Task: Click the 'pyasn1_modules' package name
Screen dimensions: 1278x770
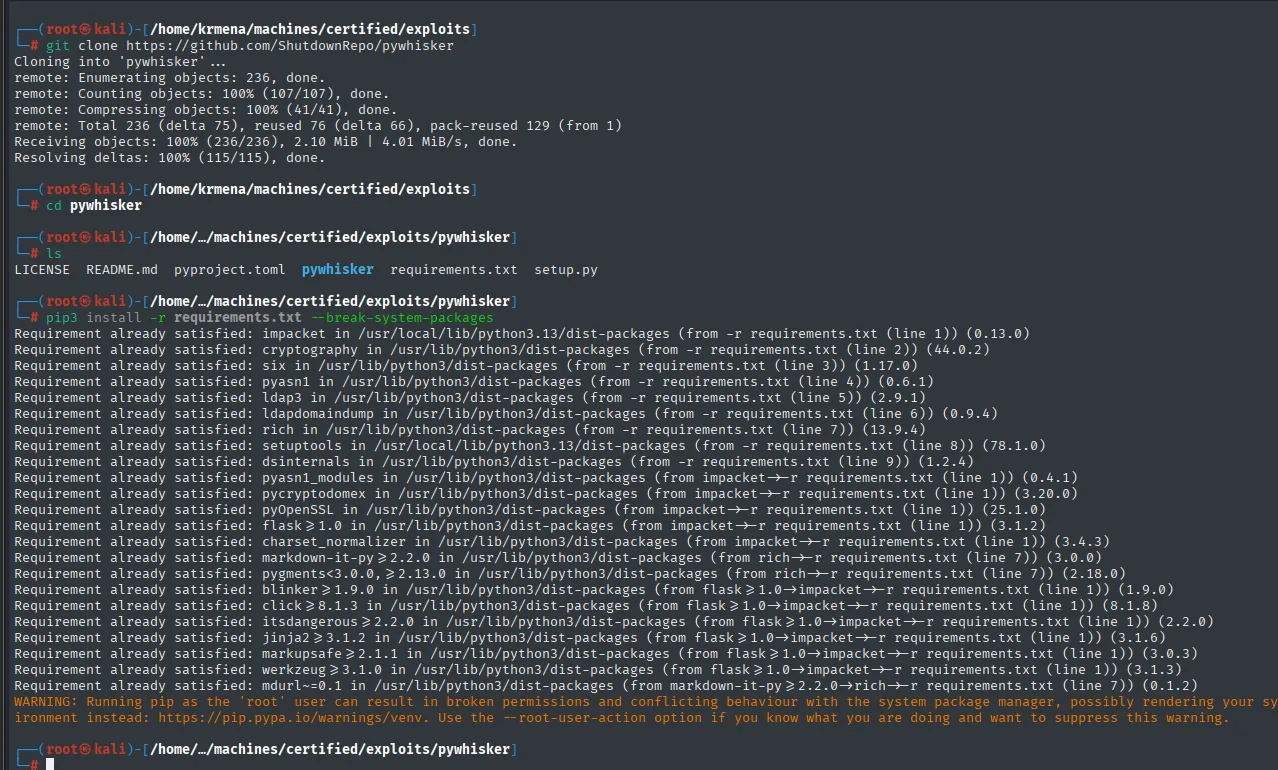Action: point(318,477)
